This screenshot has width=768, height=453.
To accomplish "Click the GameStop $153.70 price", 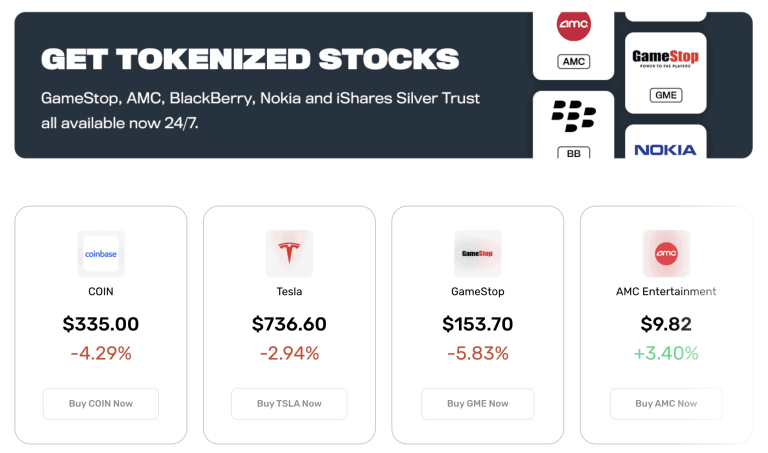I will (x=477, y=324).
